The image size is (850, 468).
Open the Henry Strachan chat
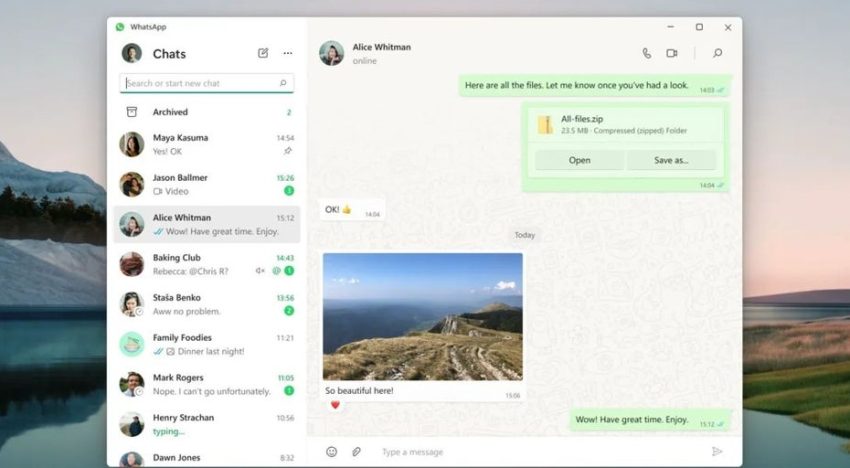click(207, 425)
